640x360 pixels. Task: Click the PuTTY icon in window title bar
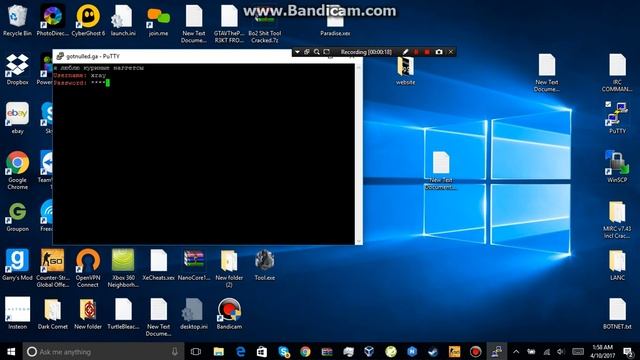pos(60,56)
